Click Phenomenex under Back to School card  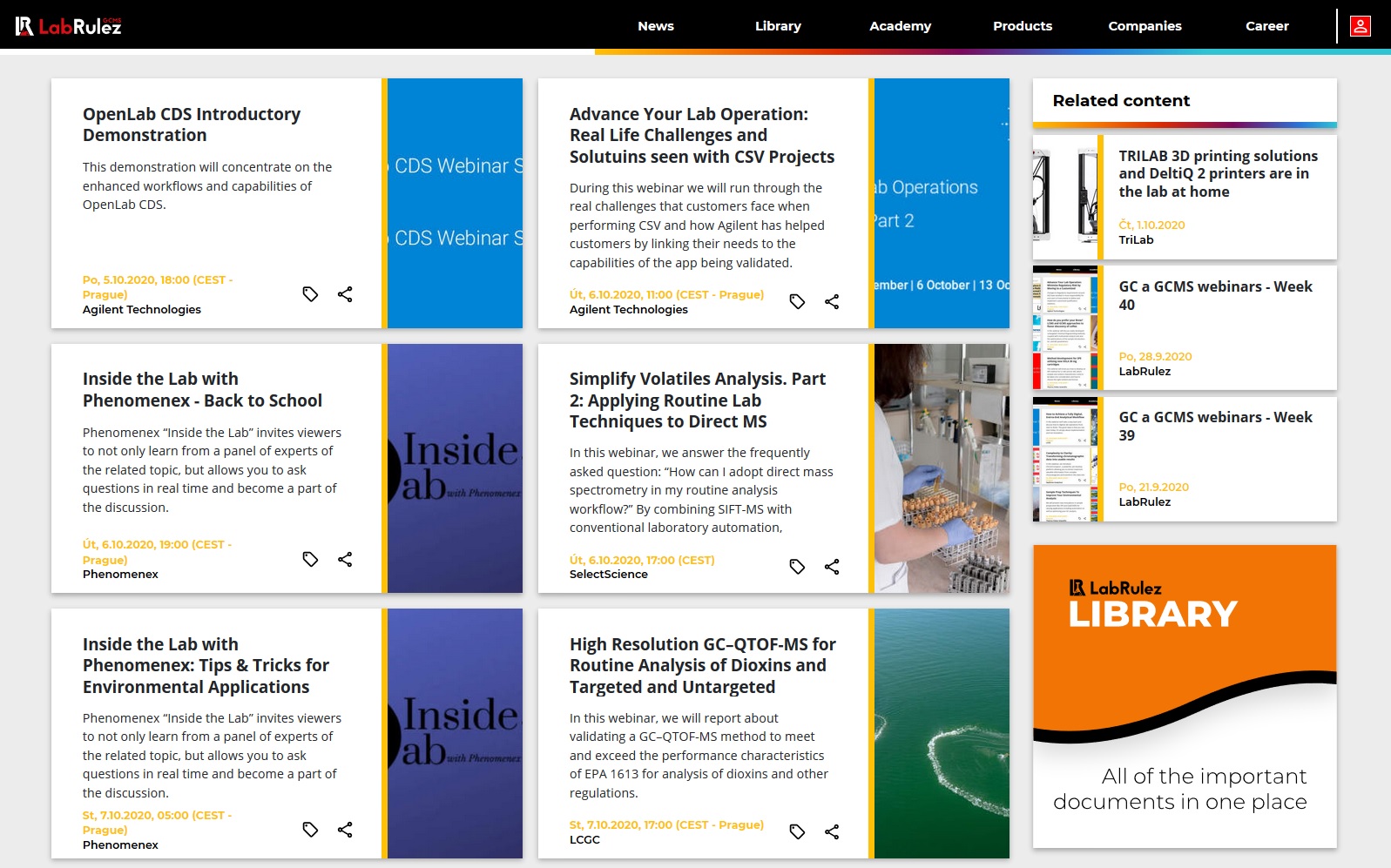click(x=120, y=574)
